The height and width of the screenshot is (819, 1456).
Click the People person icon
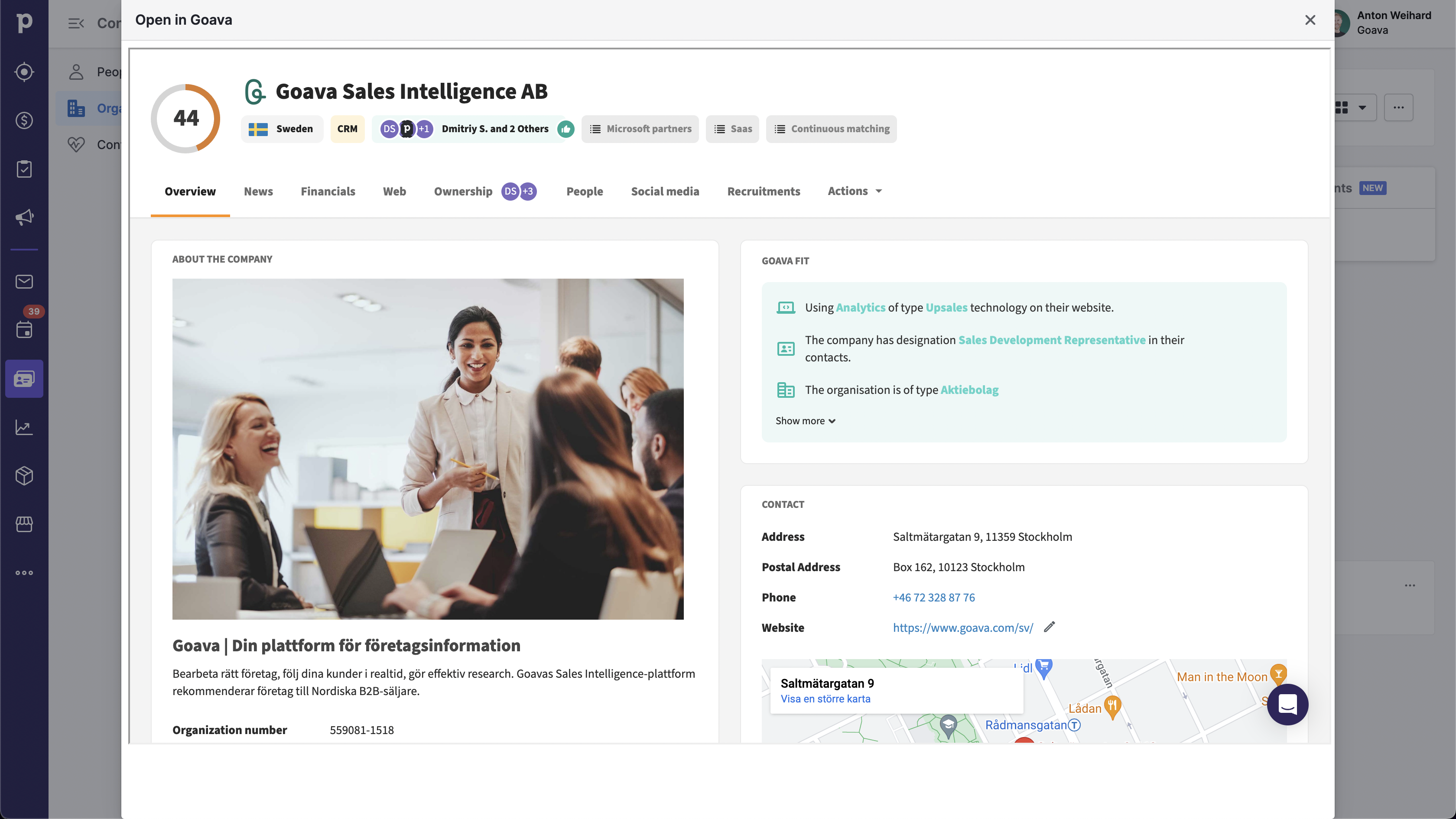tap(76, 72)
